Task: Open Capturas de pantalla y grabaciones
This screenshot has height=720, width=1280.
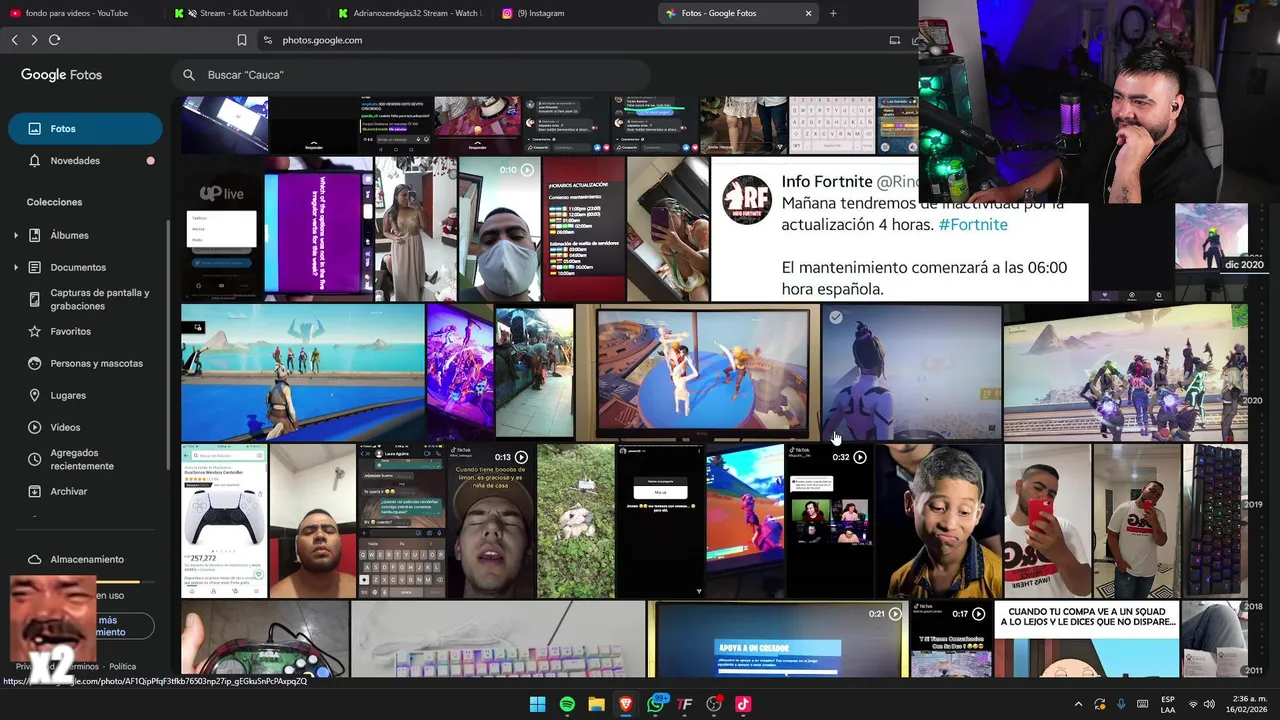Action: coord(90,299)
